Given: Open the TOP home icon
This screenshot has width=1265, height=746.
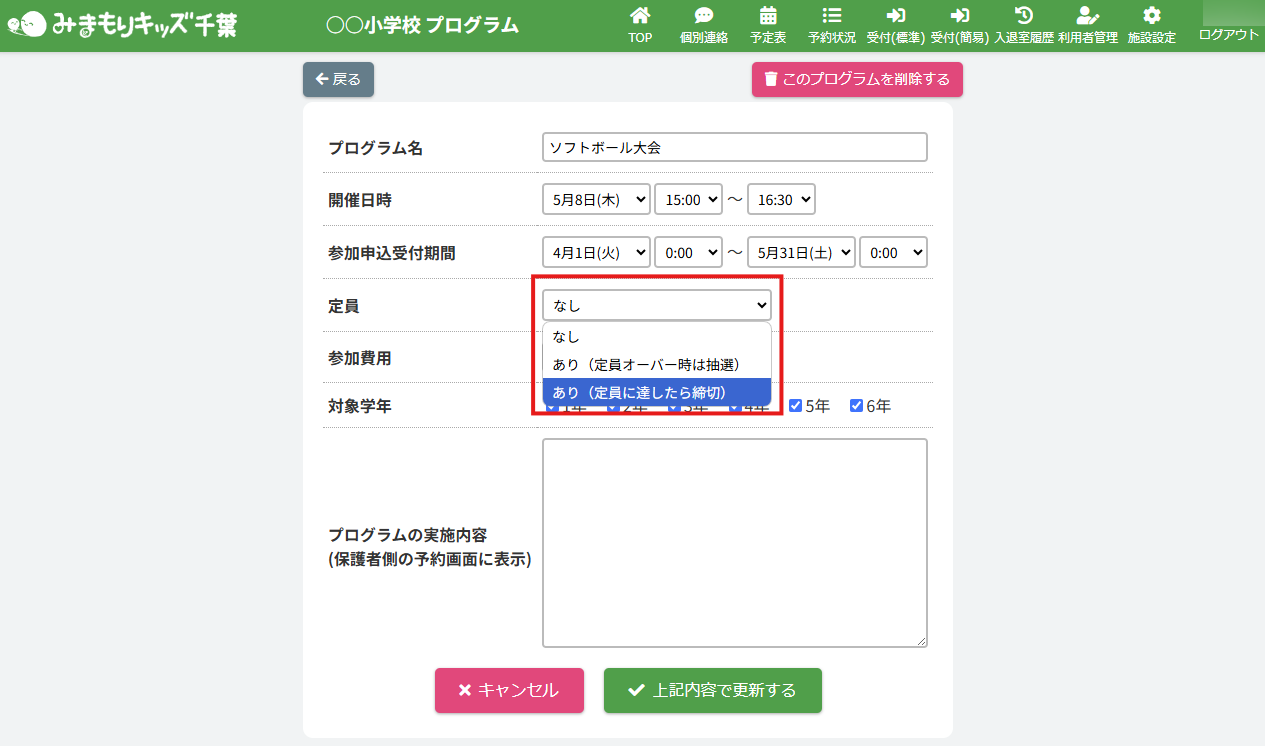Looking at the screenshot, I should [x=640, y=16].
